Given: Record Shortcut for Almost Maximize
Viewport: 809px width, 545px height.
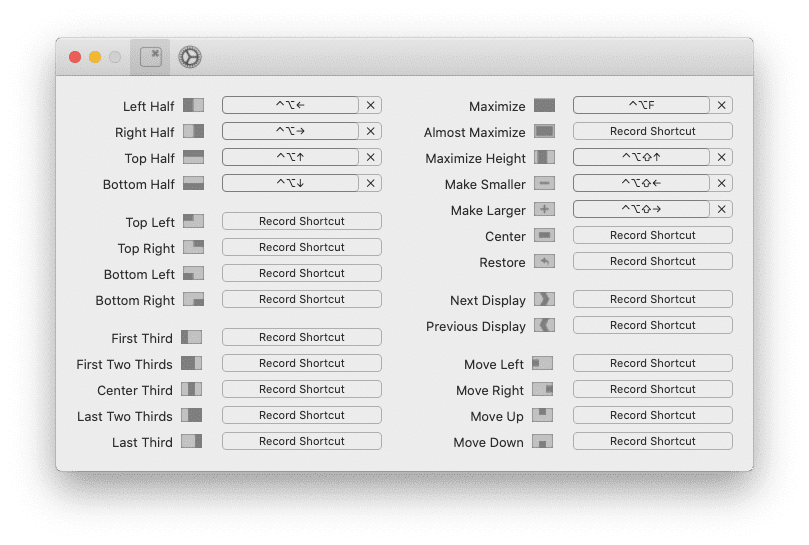Looking at the screenshot, I should click(x=653, y=131).
